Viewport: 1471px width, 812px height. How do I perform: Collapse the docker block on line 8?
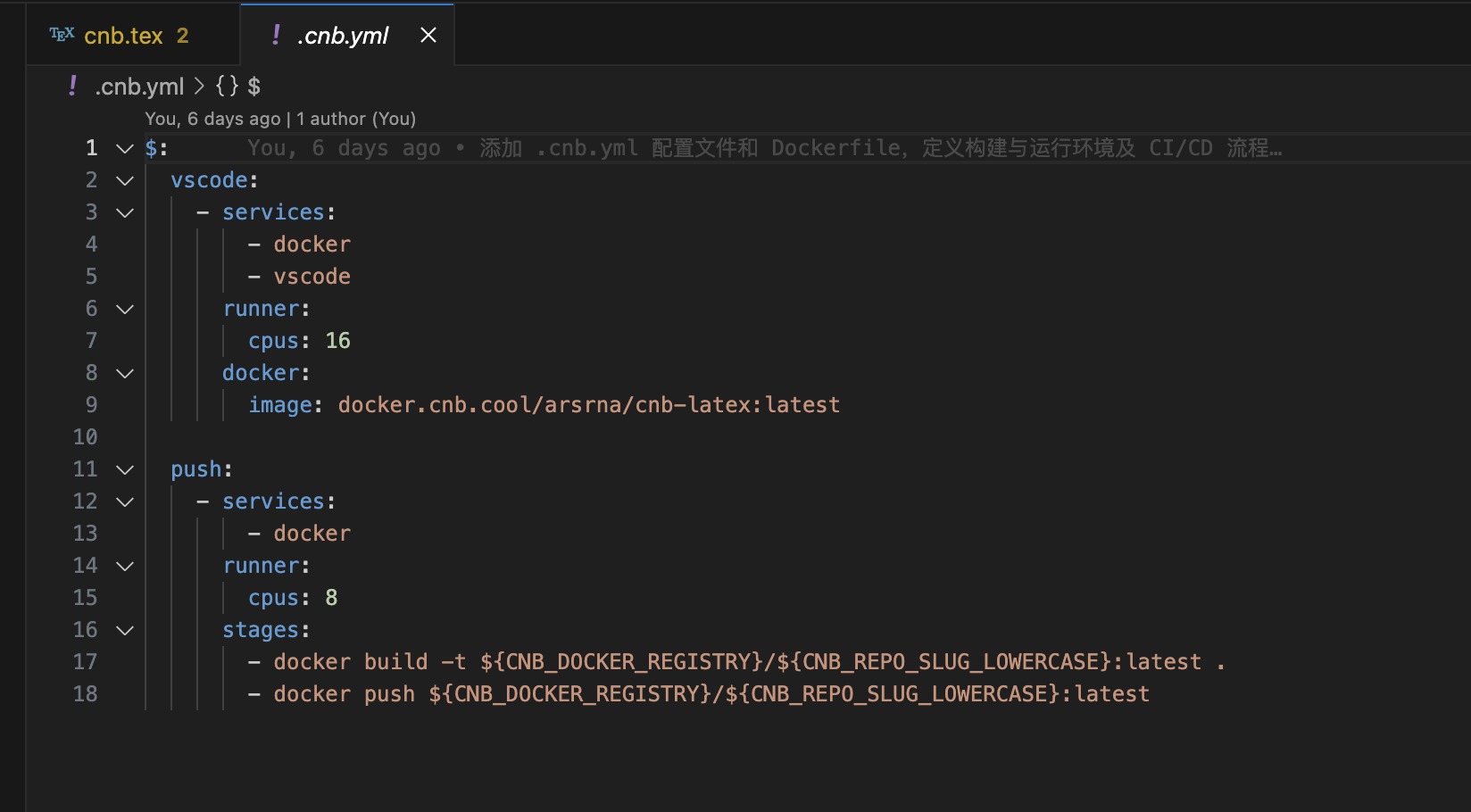pos(125,373)
